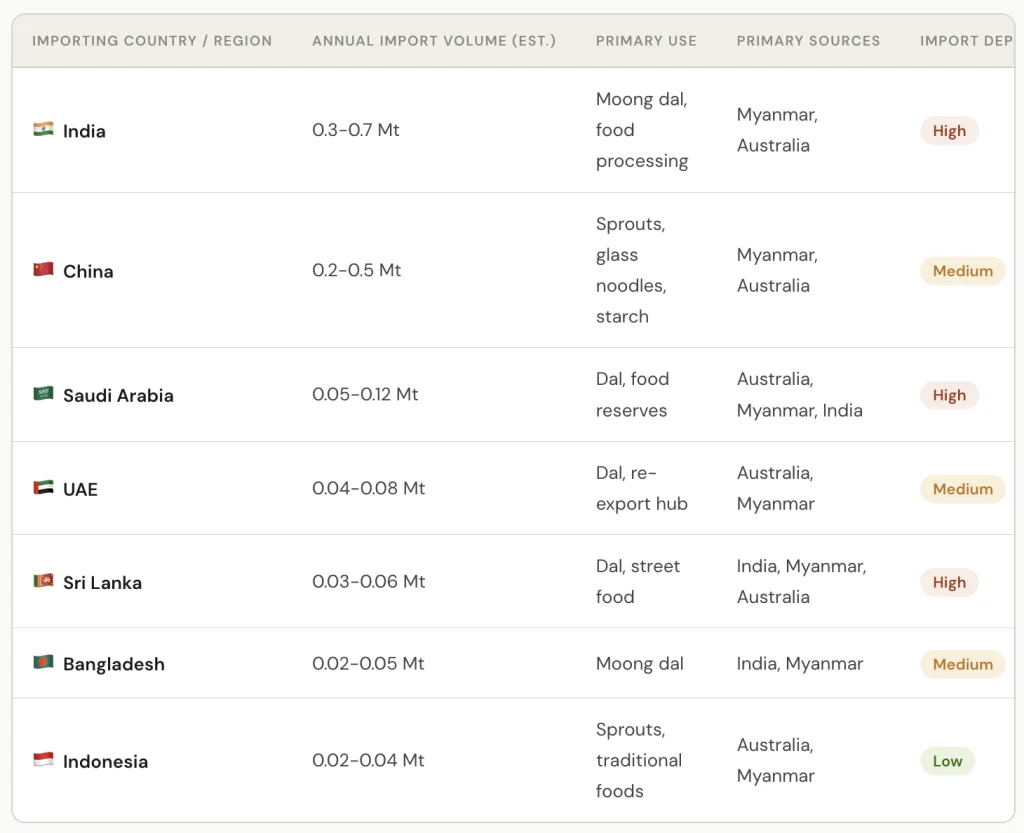Select the Importing Country / Region column header
Viewport: 1024px width, 833px height.
[152, 40]
